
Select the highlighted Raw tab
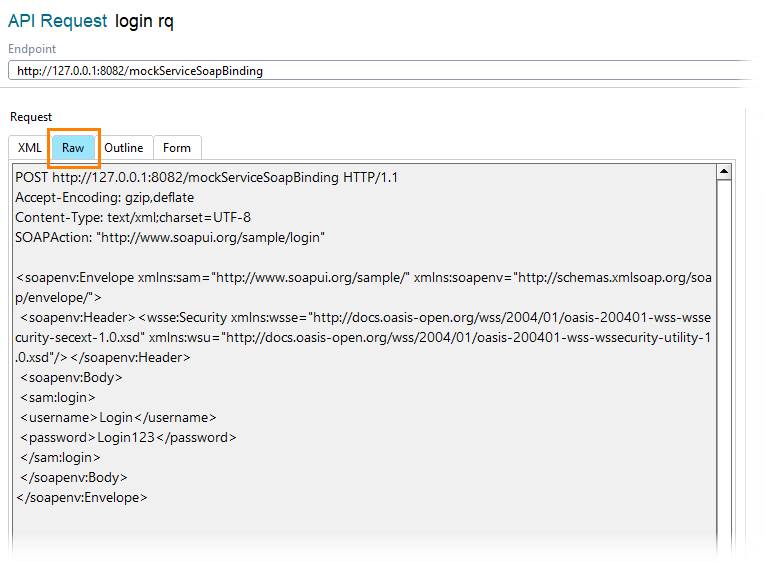coord(73,148)
